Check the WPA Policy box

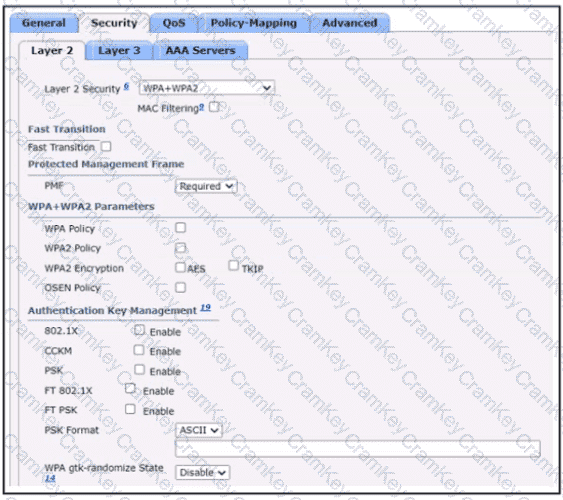click(x=181, y=228)
